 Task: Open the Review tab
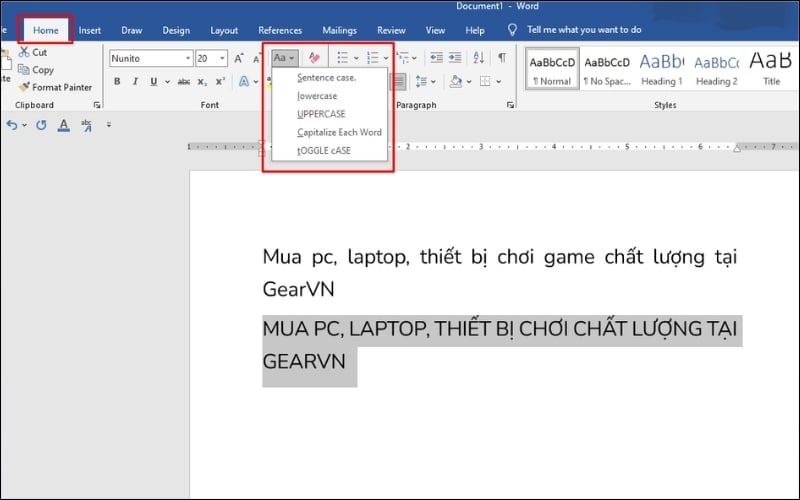click(x=391, y=30)
